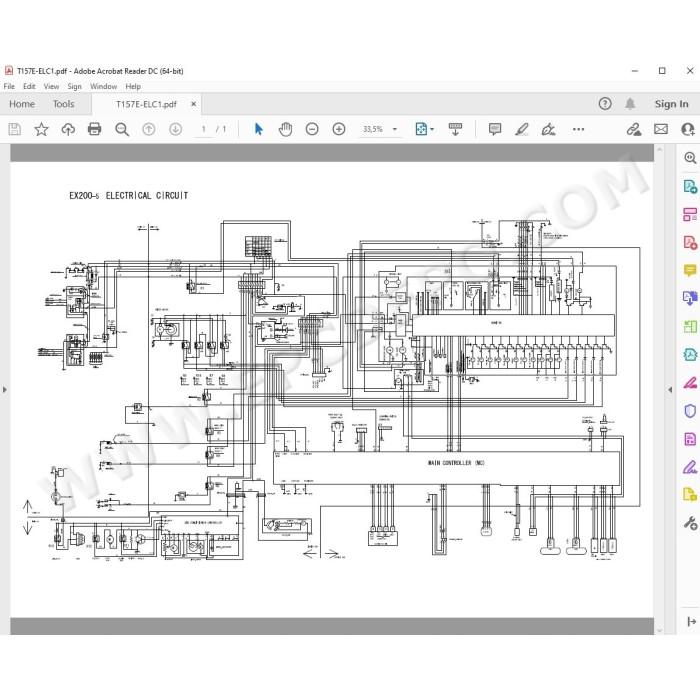Click the zoom value 33,5% field
The width and height of the screenshot is (700, 700).
373,129
